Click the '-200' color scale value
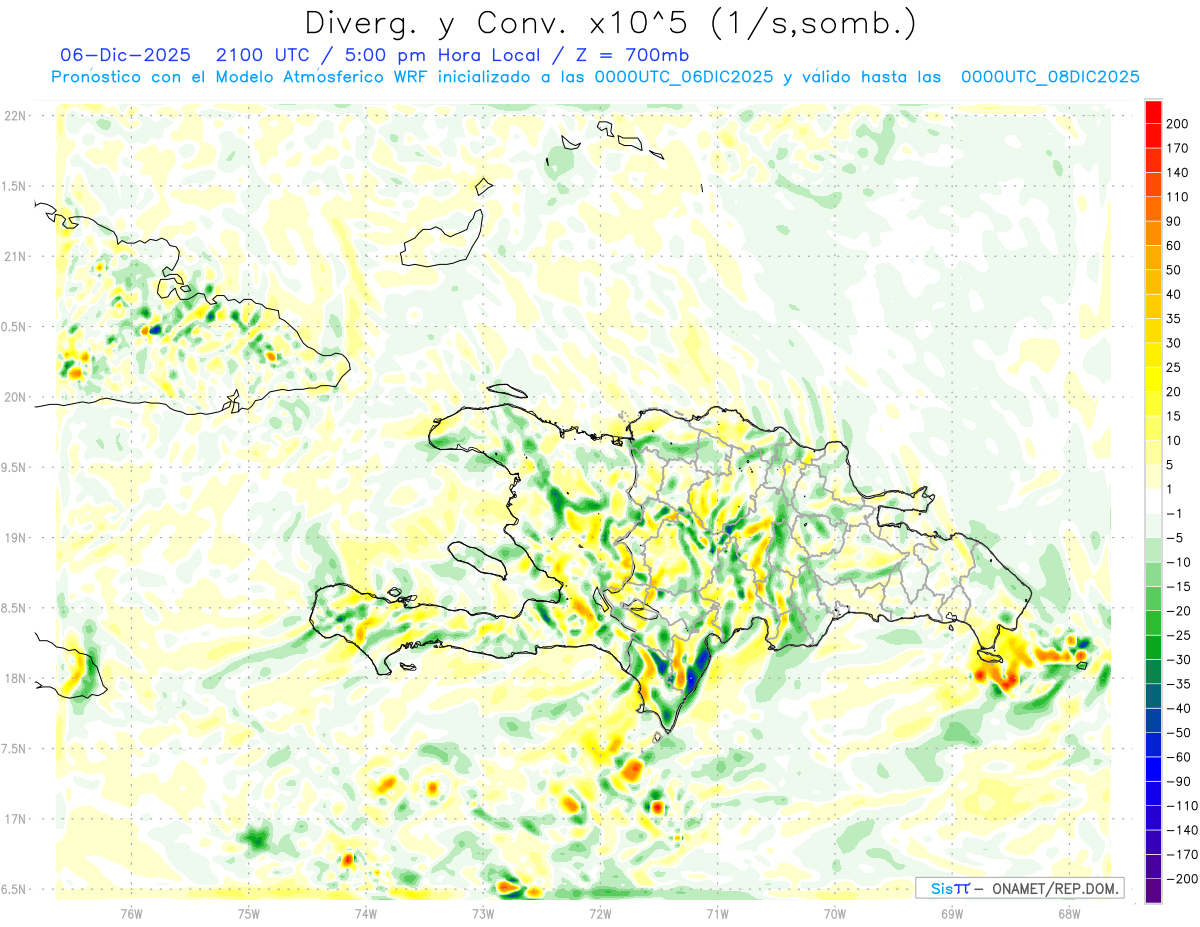This screenshot has width=1200, height=927. pyautogui.click(x=1180, y=878)
